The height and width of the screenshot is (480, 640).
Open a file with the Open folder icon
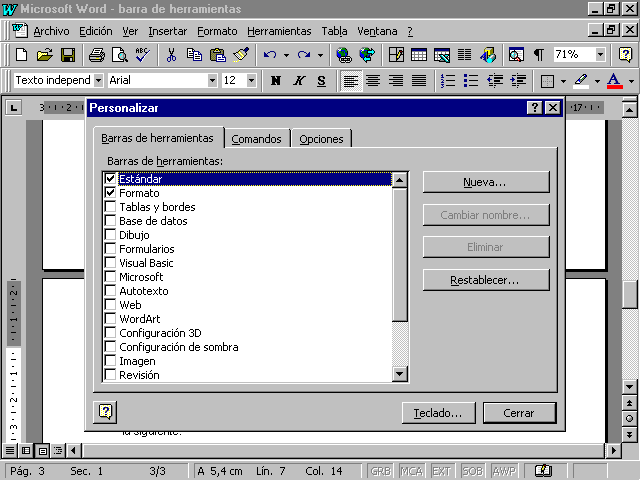click(x=45, y=54)
